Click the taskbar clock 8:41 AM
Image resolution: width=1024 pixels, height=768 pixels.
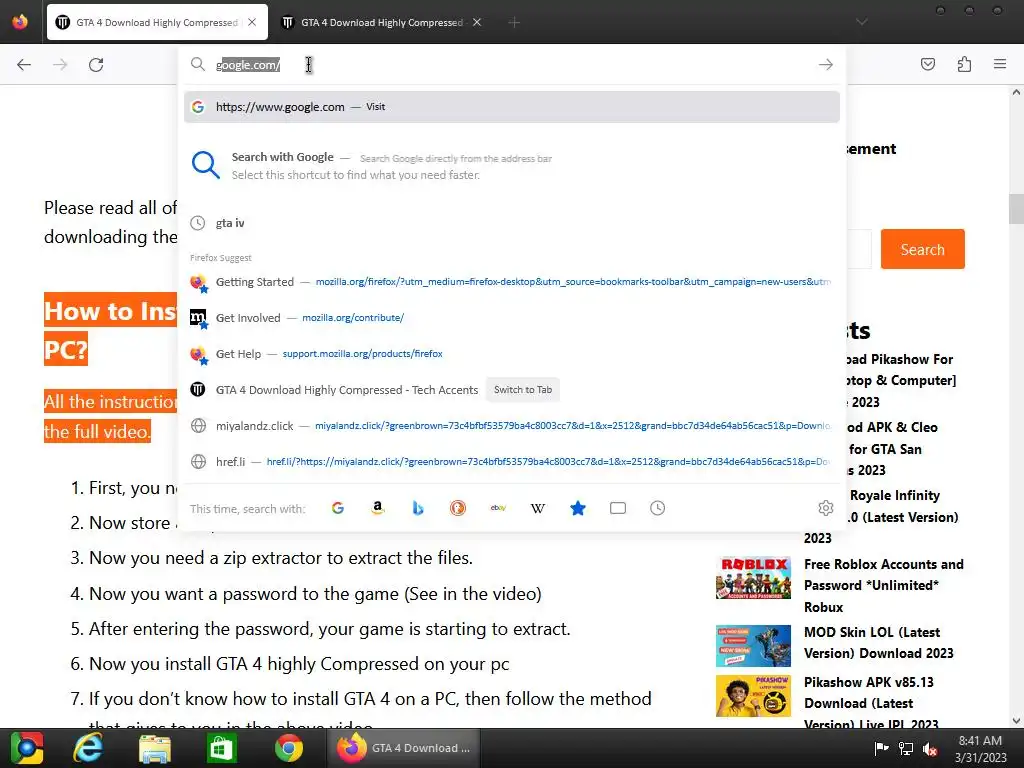point(980,748)
